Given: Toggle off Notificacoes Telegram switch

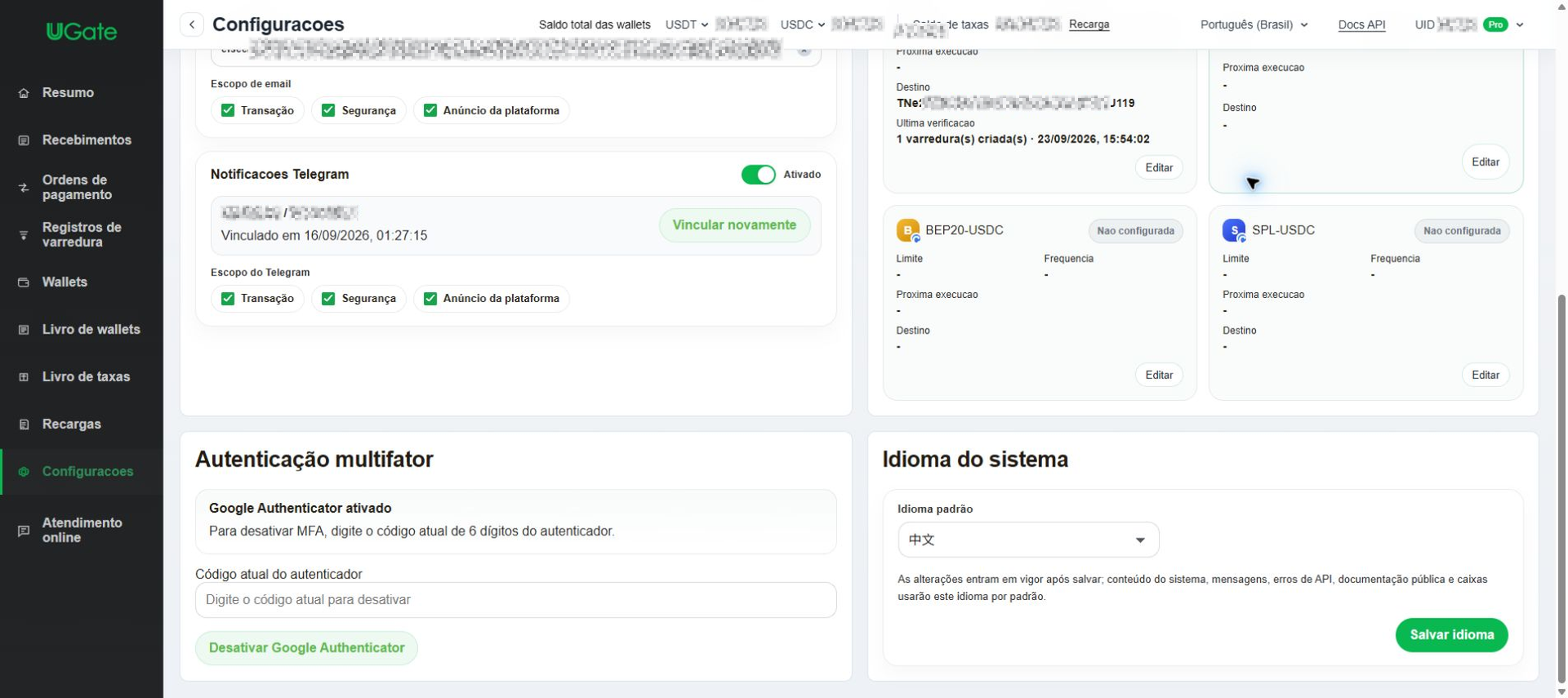Looking at the screenshot, I should [x=759, y=175].
